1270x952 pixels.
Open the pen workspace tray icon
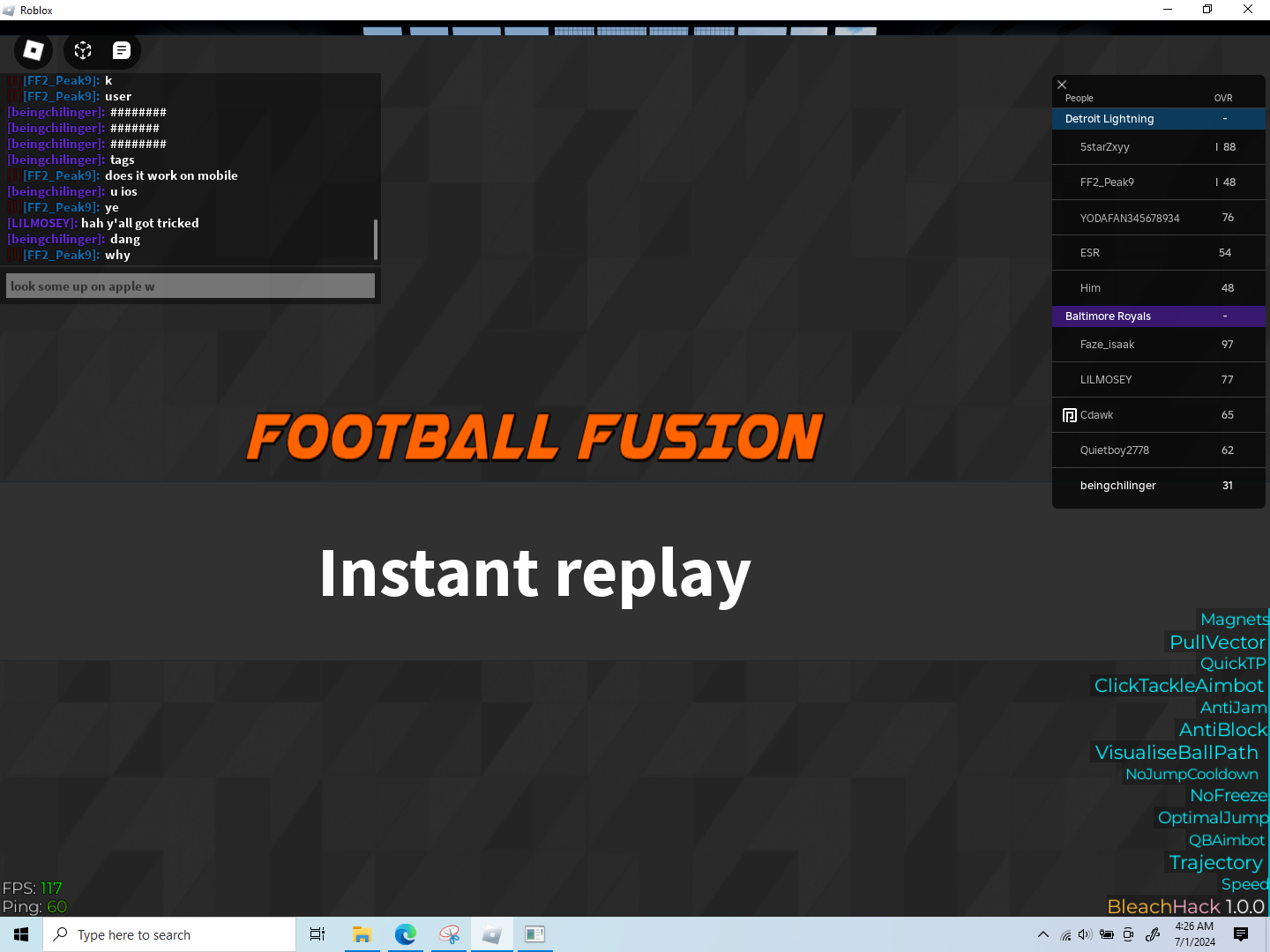(1153, 934)
